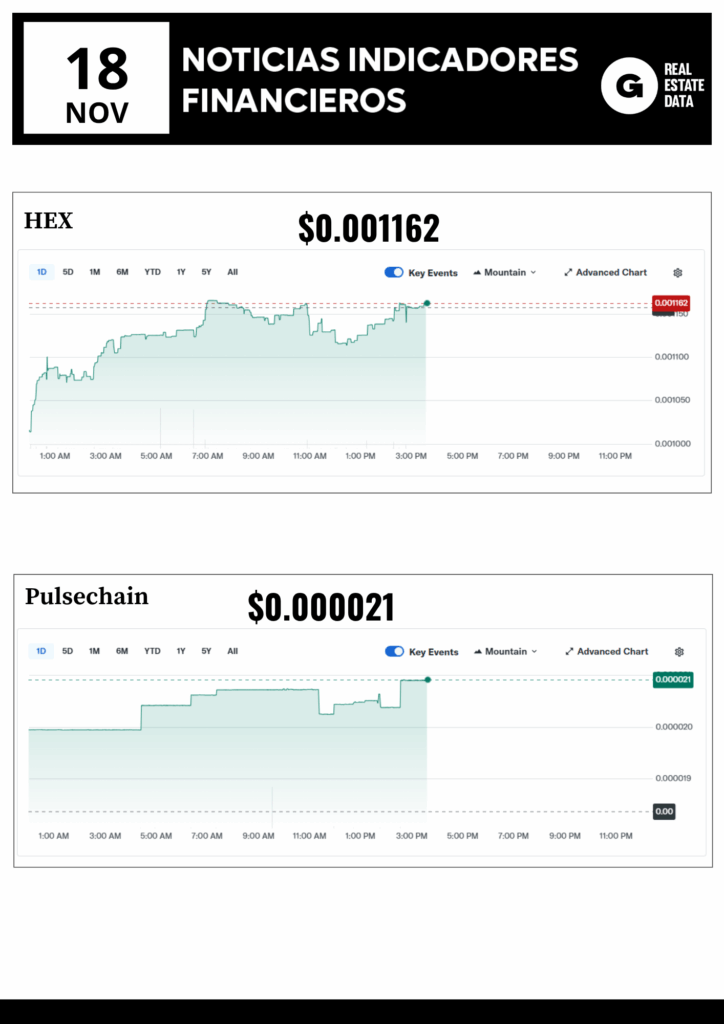Click the Pulsechain chart current-price dot marker
Viewport: 724px width, 1024px height.
[428, 680]
